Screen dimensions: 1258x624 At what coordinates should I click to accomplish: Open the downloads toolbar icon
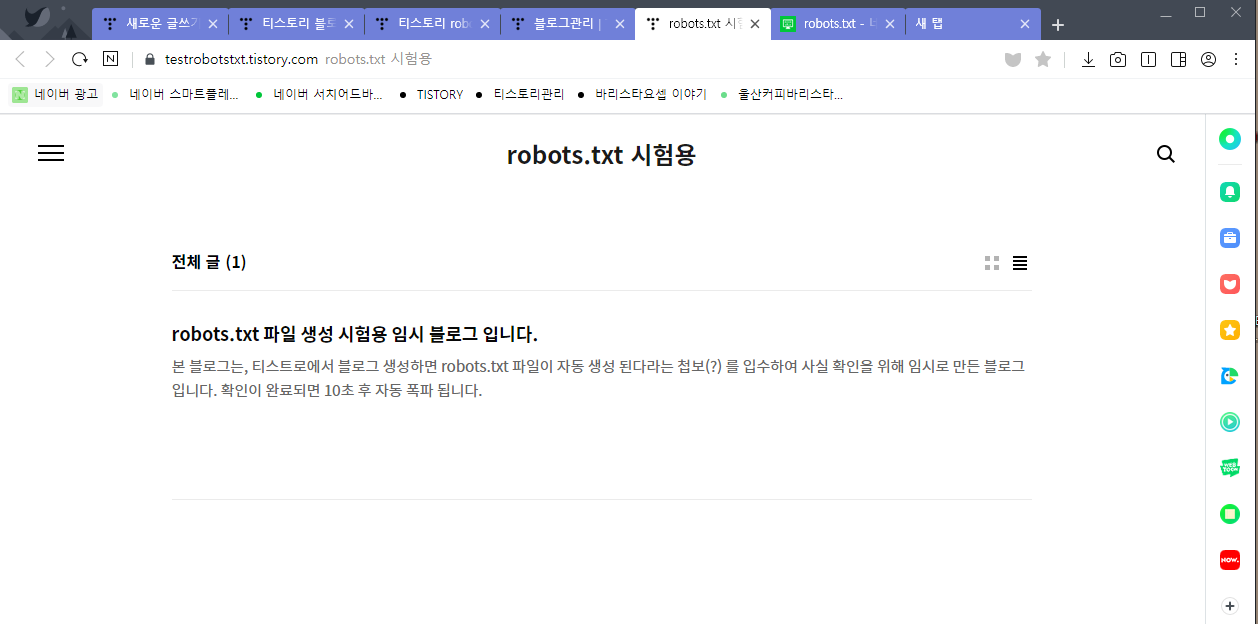pyautogui.click(x=1088, y=60)
